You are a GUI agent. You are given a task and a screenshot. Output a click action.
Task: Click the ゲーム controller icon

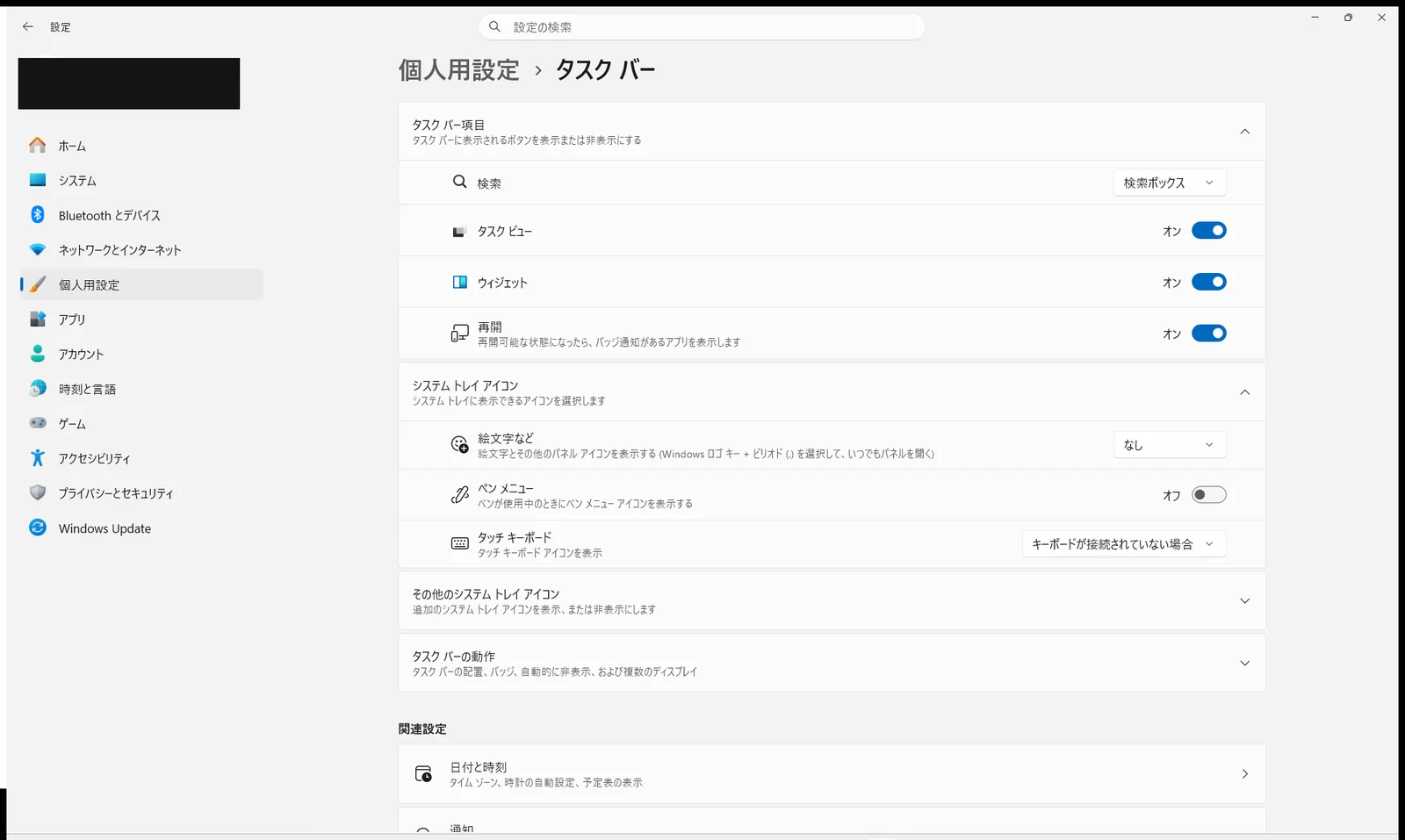pyautogui.click(x=37, y=423)
